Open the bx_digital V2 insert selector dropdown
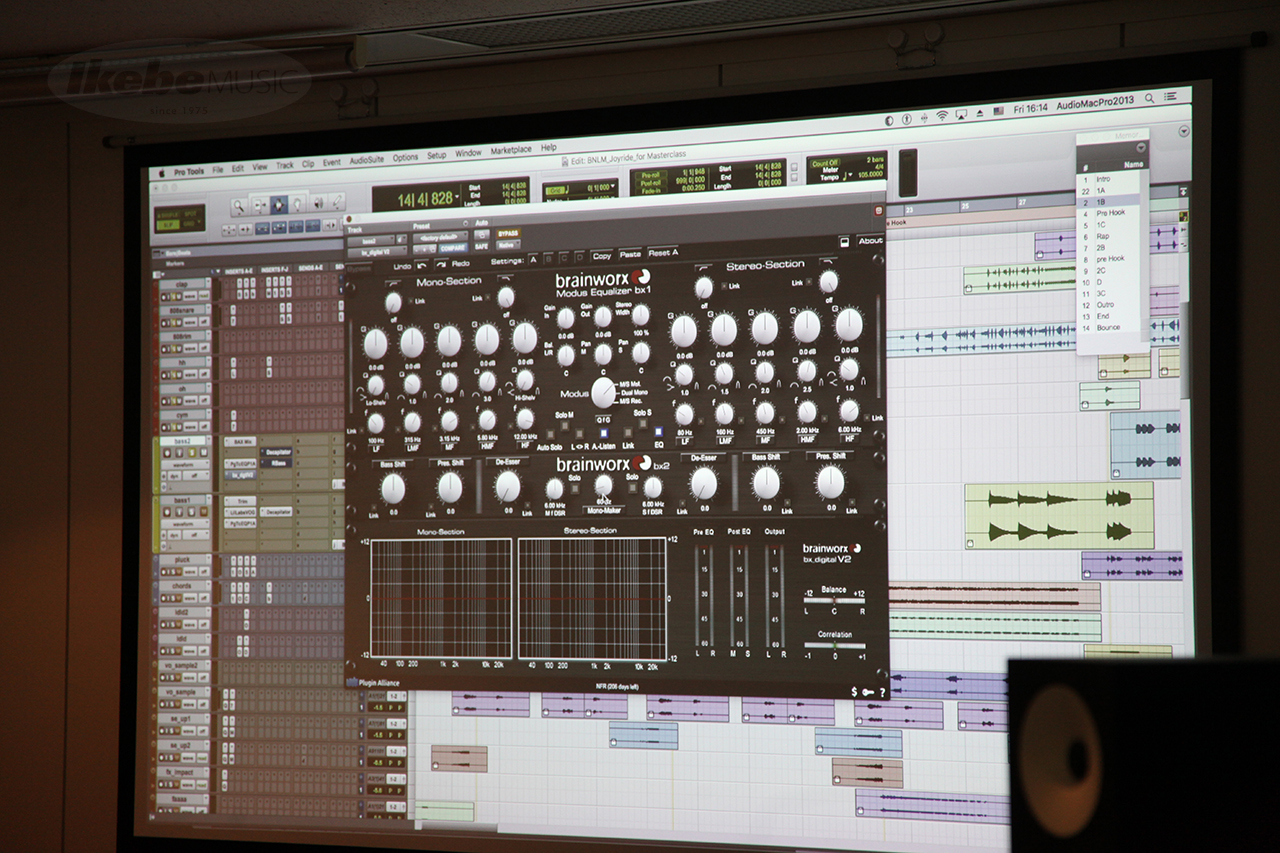 376,252
